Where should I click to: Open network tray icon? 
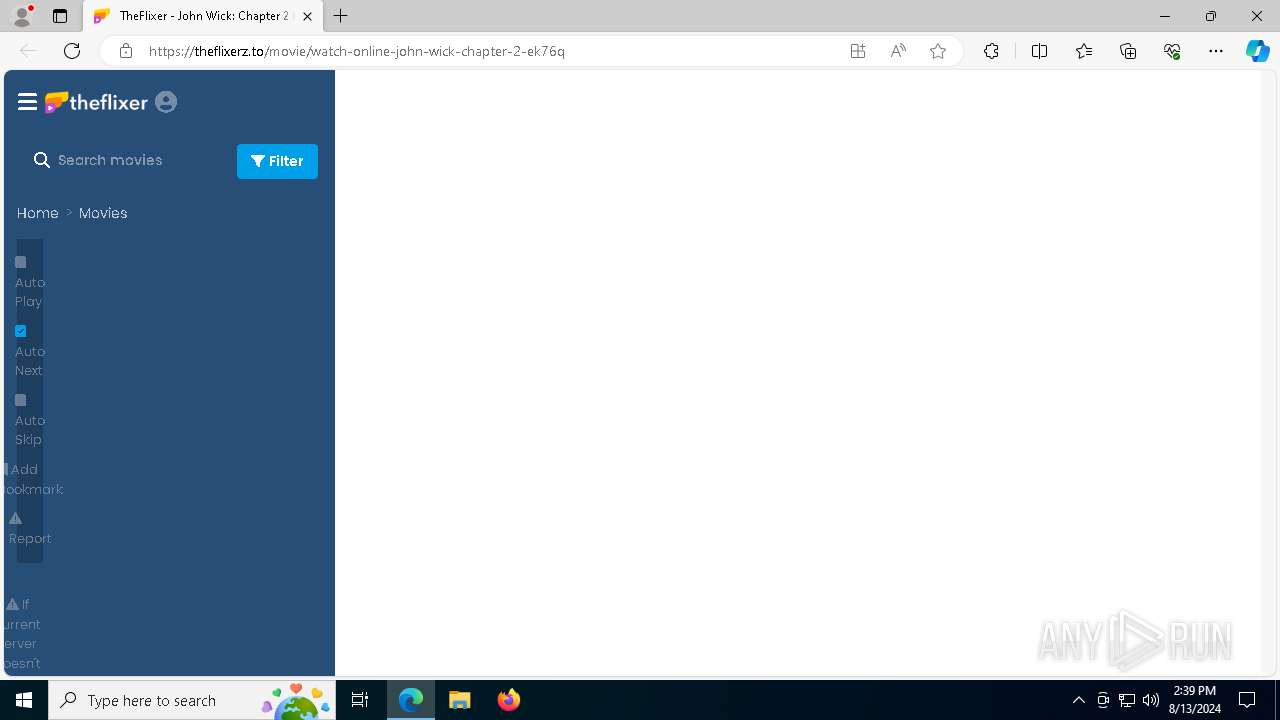pos(1127,700)
